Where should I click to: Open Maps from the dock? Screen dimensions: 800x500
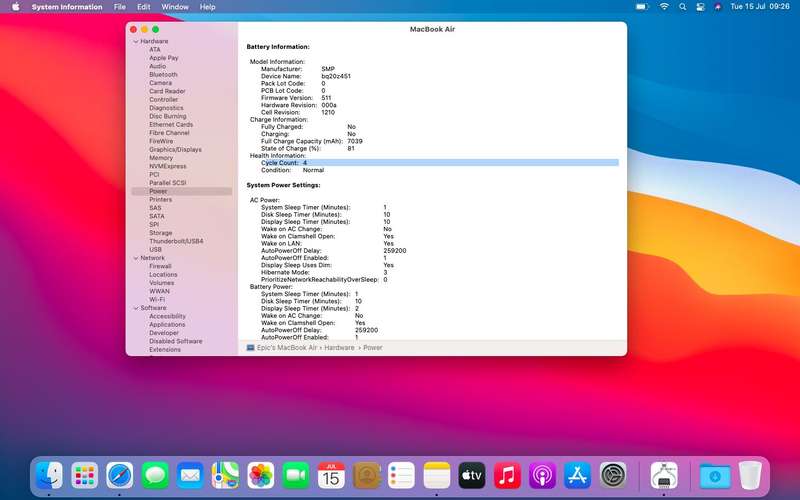coord(226,476)
